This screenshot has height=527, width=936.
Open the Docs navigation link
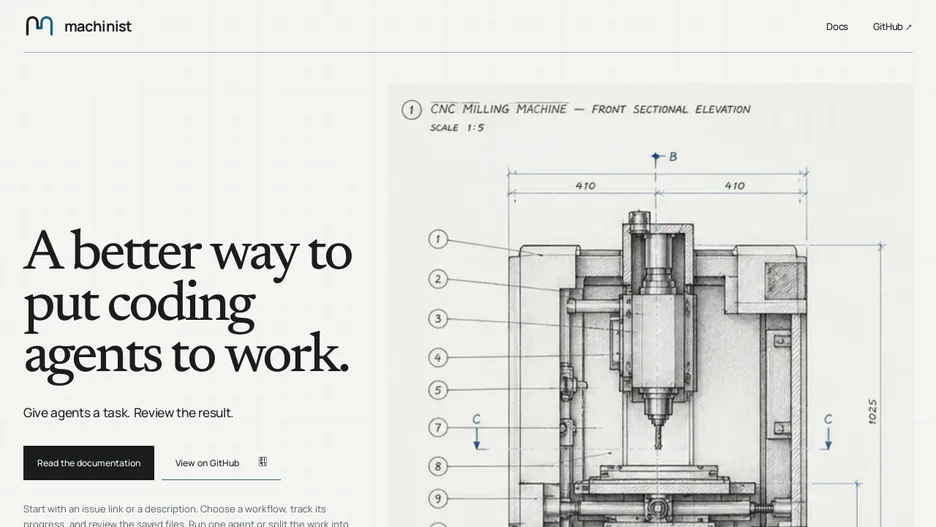pyautogui.click(x=837, y=27)
